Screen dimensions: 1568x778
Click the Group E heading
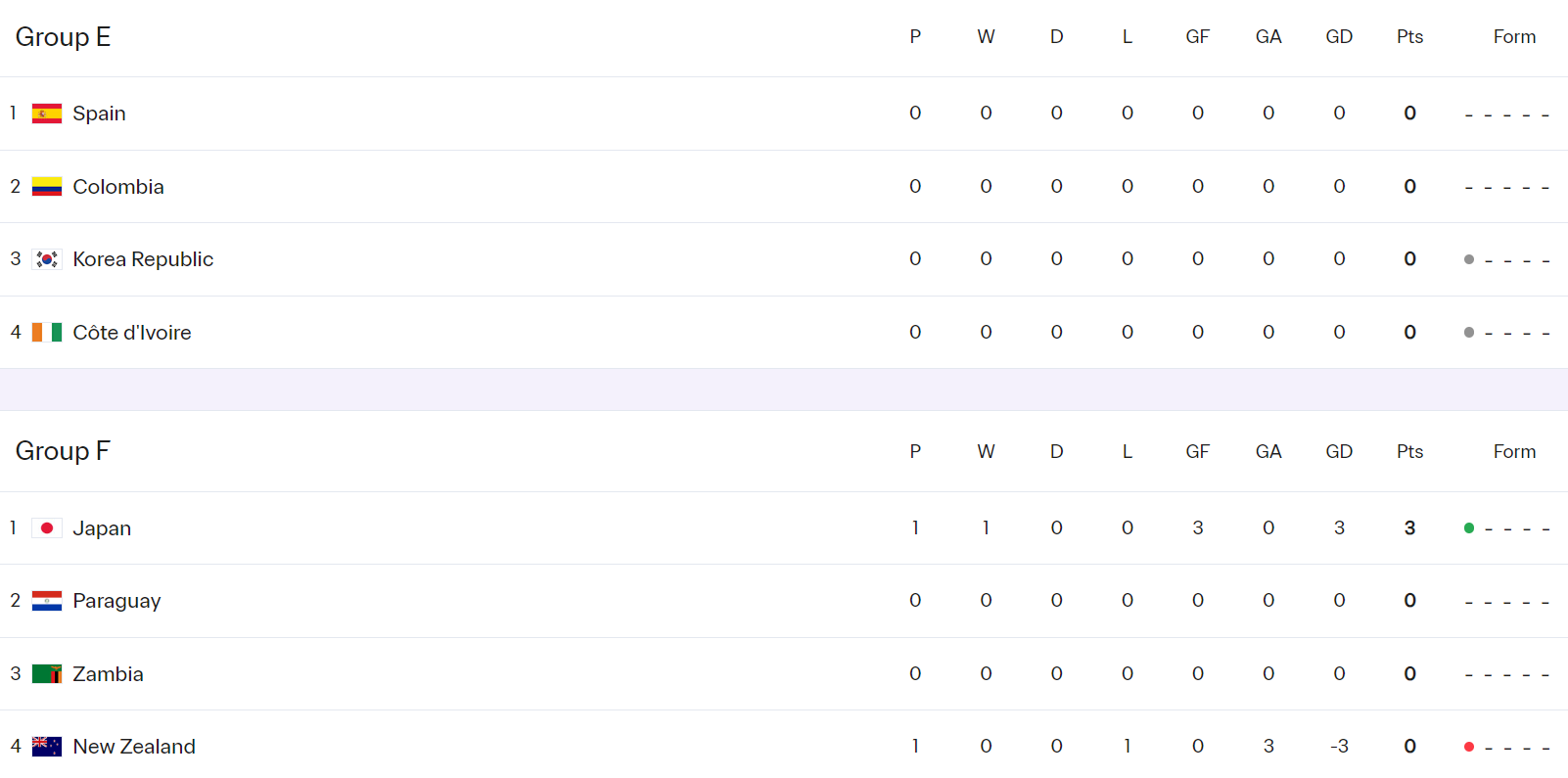coord(63,37)
